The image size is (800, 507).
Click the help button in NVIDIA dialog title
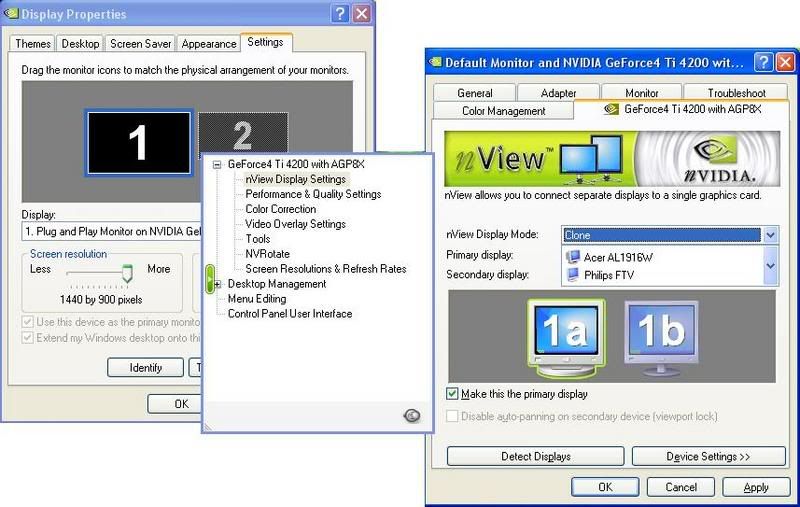(x=763, y=62)
